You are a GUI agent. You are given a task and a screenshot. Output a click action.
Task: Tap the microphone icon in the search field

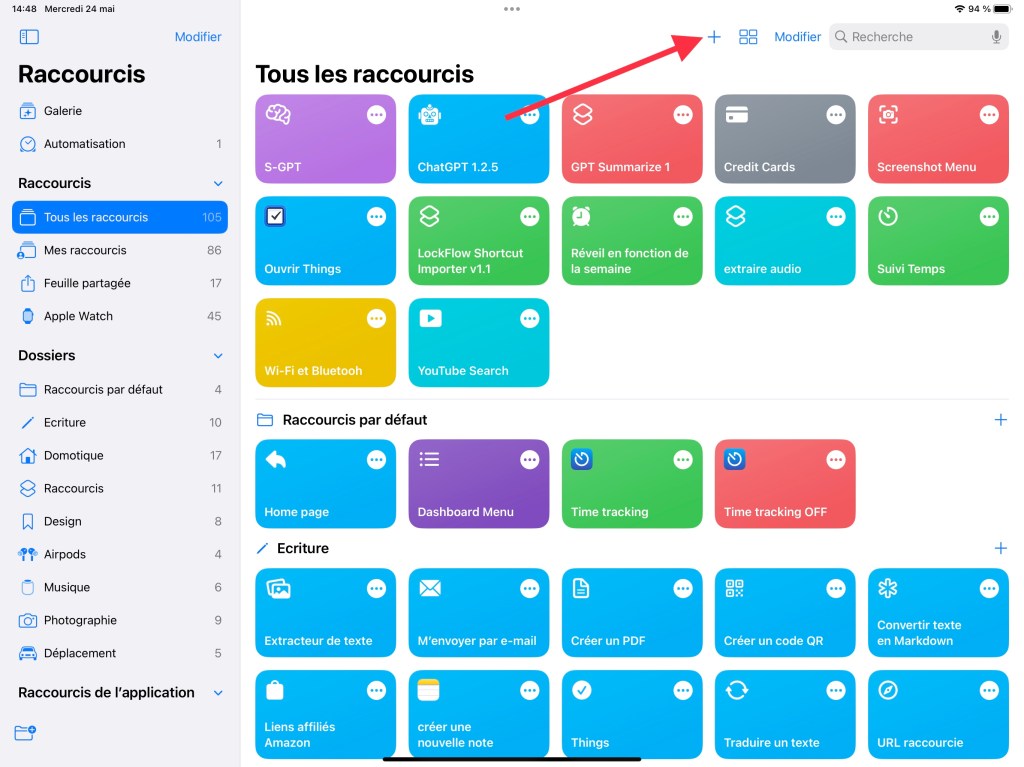[x=996, y=37]
